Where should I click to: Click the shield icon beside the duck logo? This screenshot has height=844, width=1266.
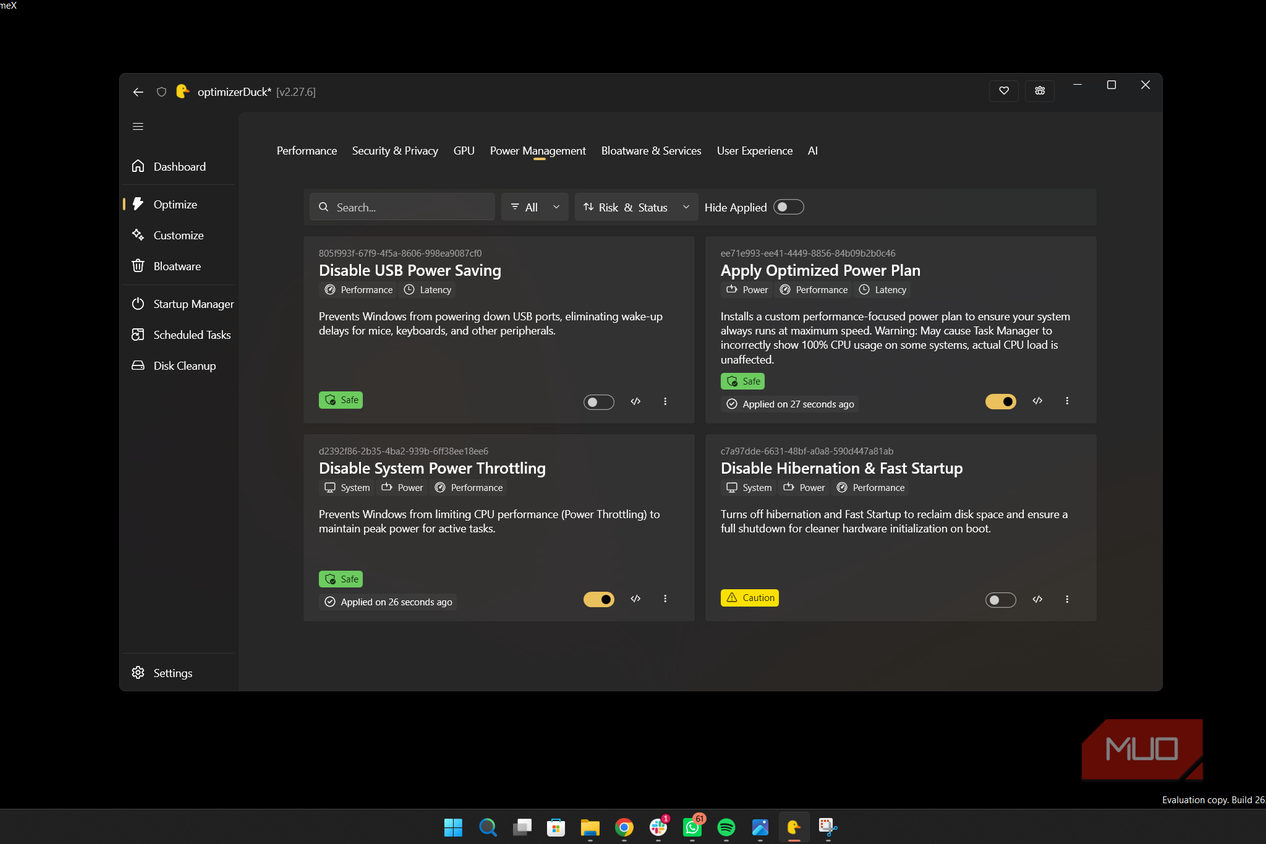161,92
